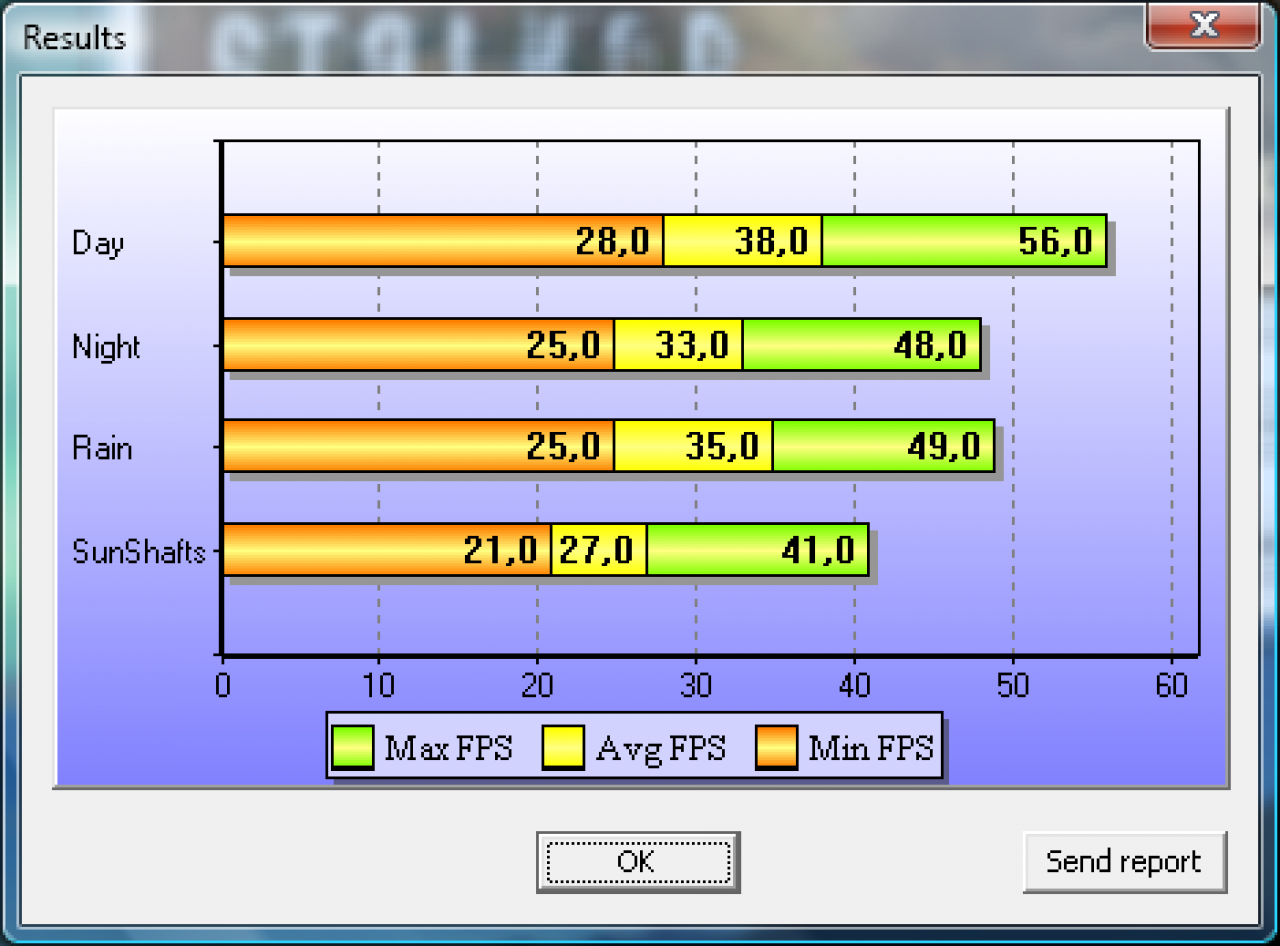Screen dimensions: 1280x946
Task: Click the OK button
Action: [637, 861]
